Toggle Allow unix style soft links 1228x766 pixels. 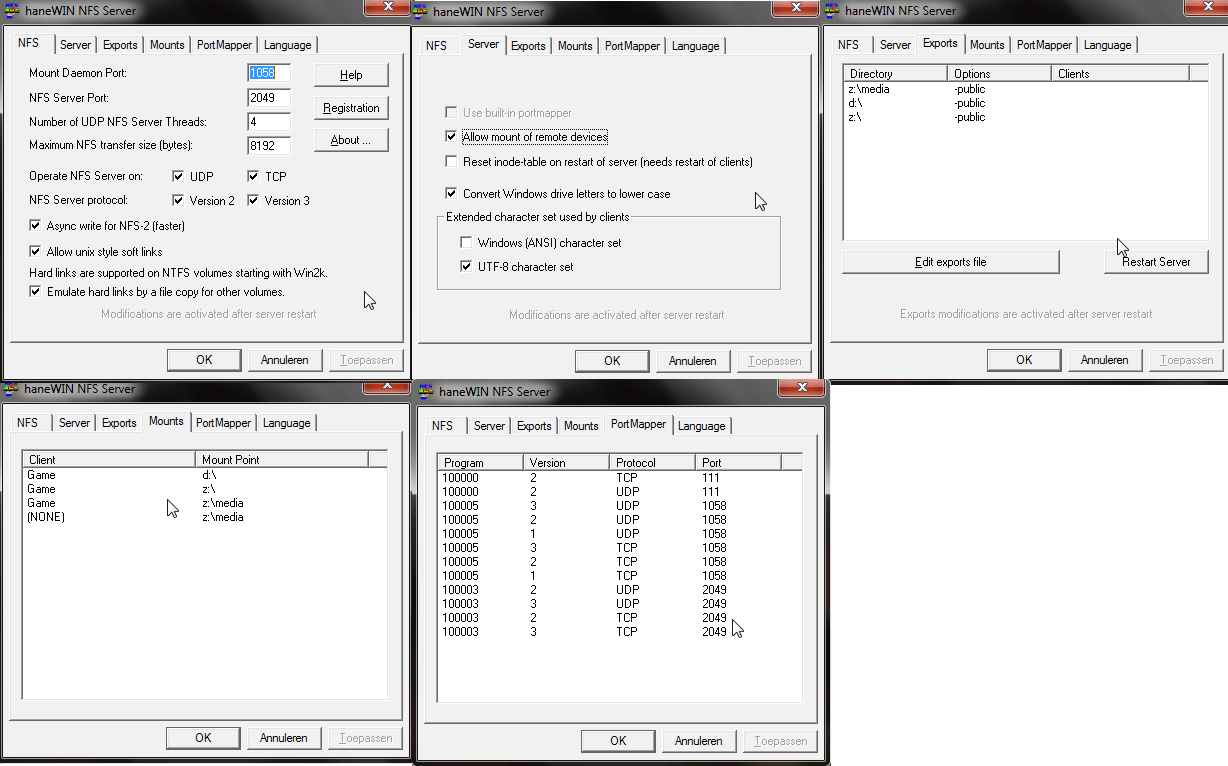[36, 252]
